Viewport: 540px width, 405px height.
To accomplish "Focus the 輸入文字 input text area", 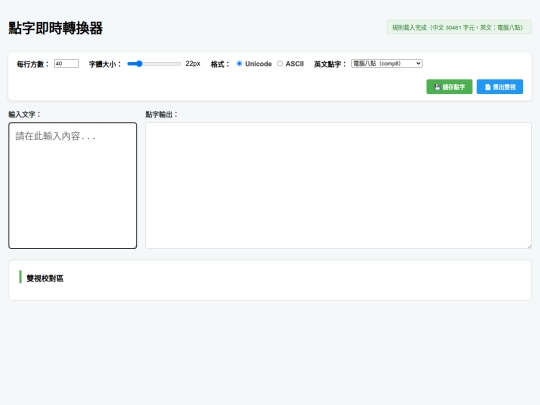I will pyautogui.click(x=73, y=185).
